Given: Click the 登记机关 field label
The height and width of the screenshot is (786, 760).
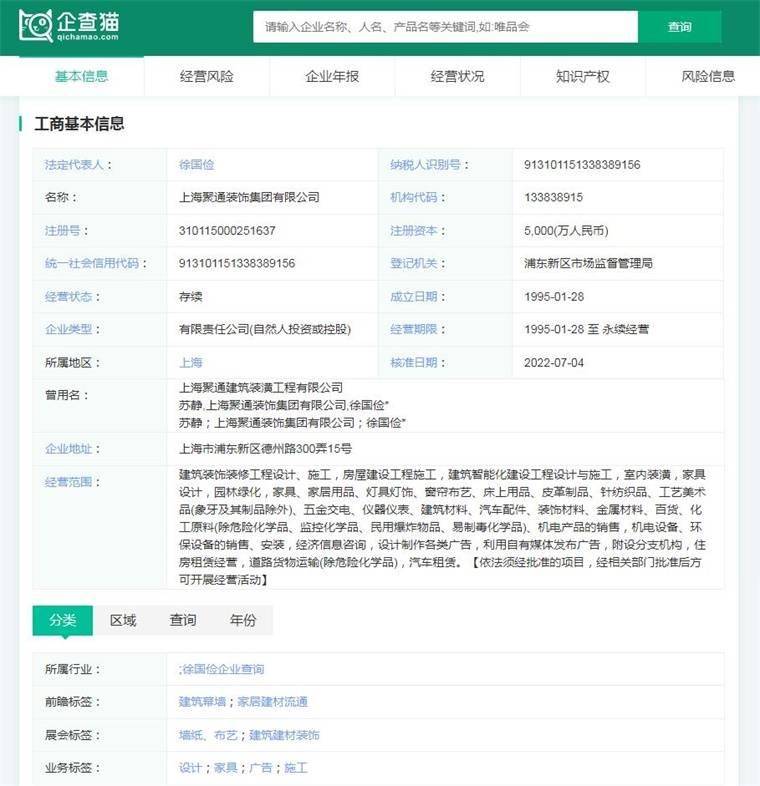Looking at the screenshot, I should [417, 263].
